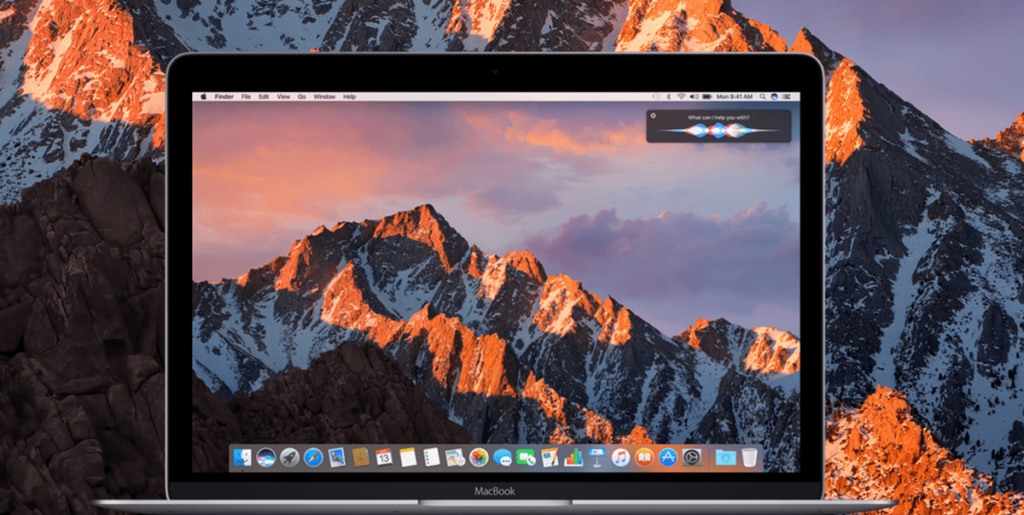Open the Edit menu

click(x=264, y=97)
